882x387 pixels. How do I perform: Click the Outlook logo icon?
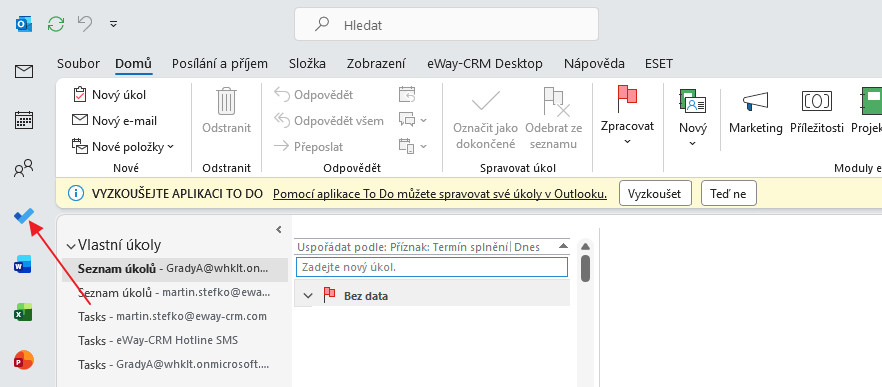(24, 24)
